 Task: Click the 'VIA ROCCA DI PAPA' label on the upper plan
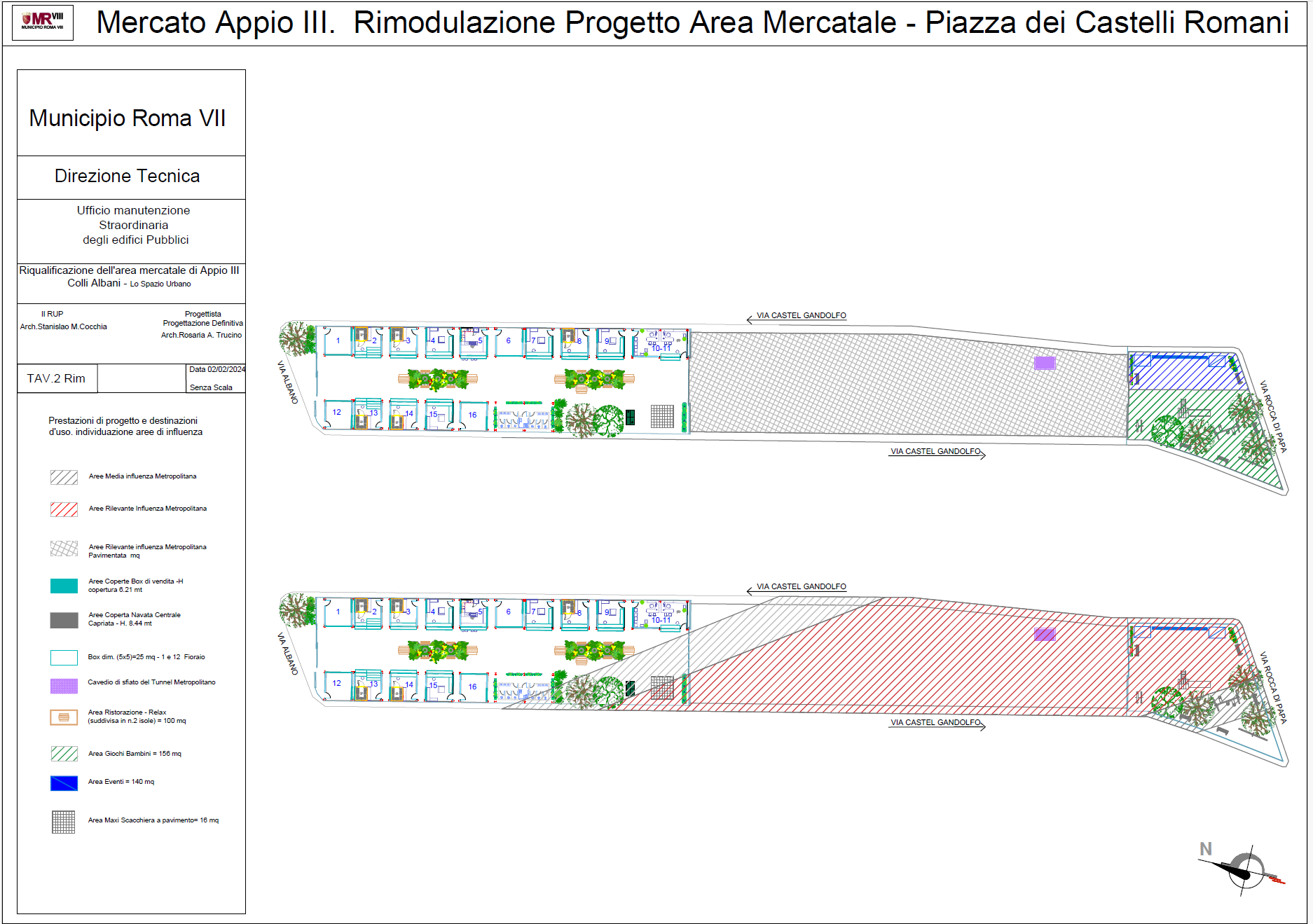[1273, 417]
